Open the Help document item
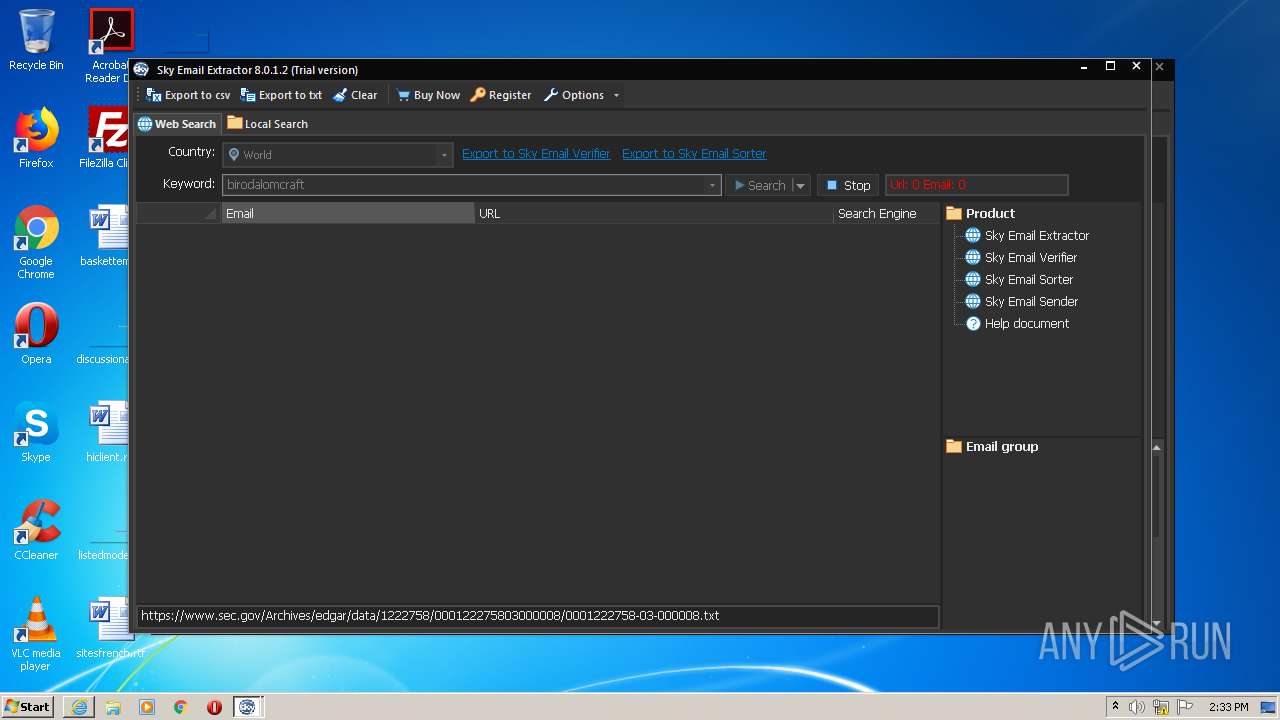The width and height of the screenshot is (1280, 720). coord(1017,323)
